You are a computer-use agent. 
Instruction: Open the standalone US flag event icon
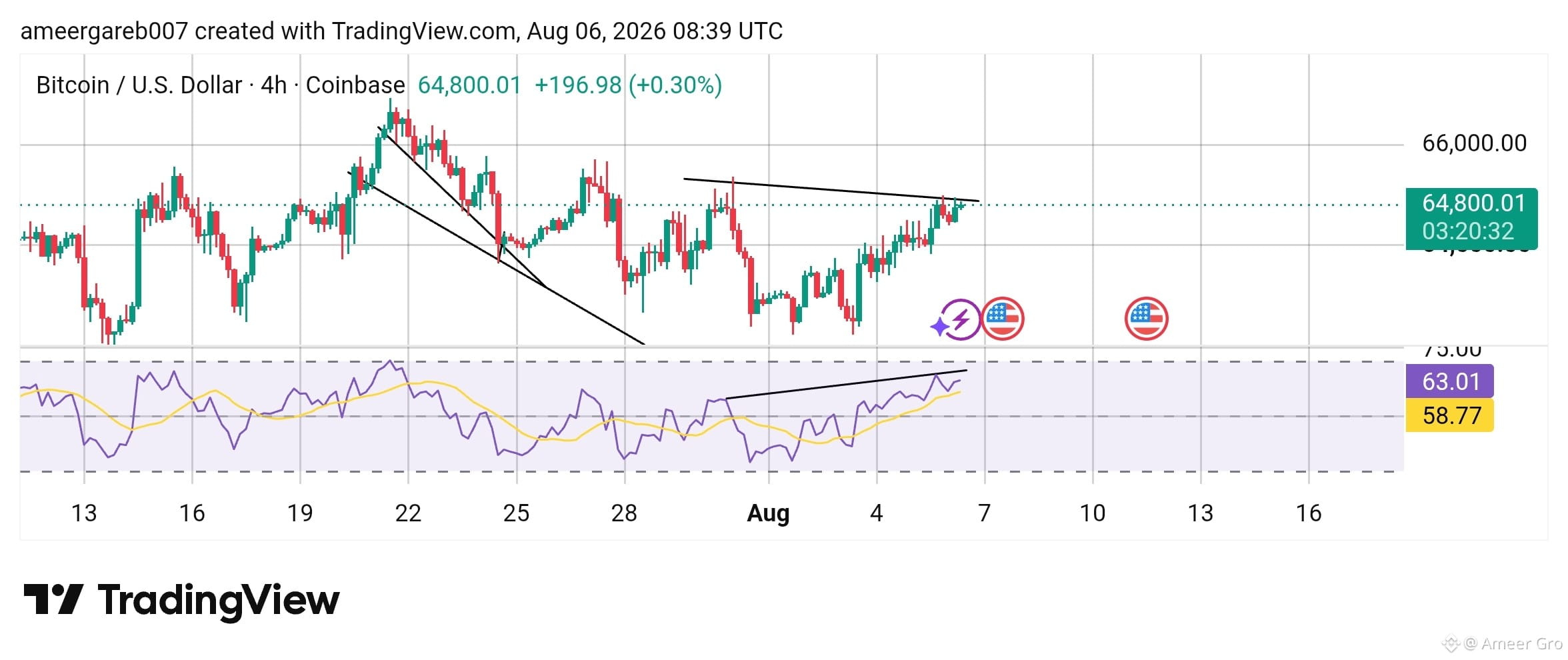[x=1146, y=319]
